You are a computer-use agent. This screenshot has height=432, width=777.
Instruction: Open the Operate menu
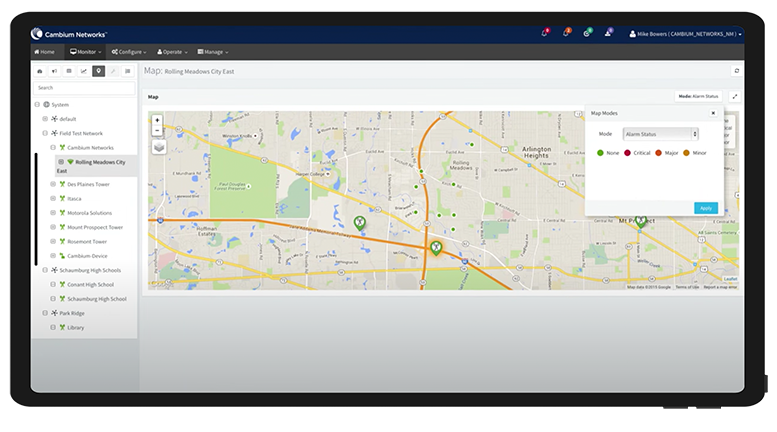click(x=172, y=52)
